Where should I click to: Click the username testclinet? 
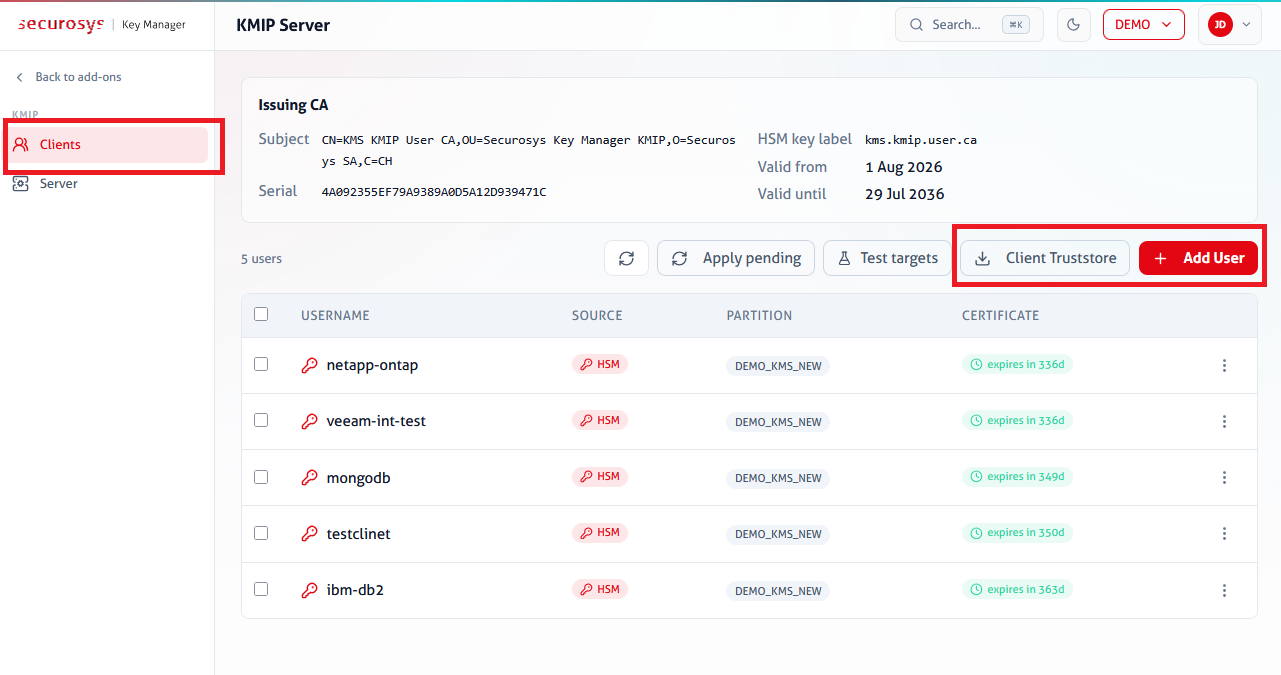(x=358, y=534)
